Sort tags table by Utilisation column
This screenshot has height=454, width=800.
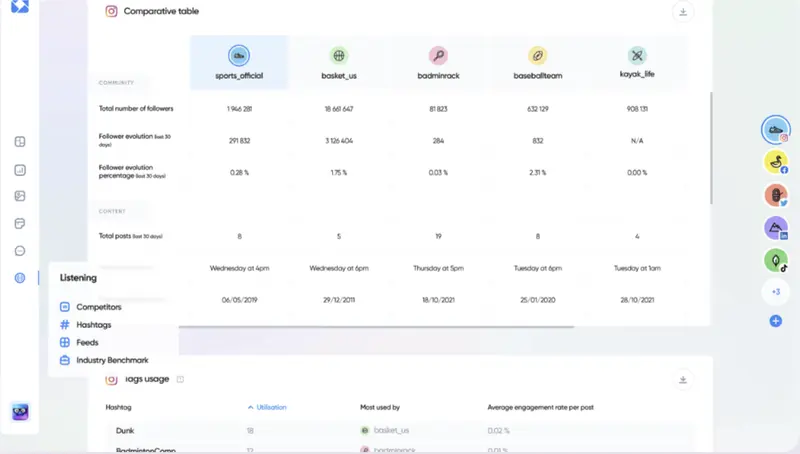pyautogui.click(x=268, y=408)
